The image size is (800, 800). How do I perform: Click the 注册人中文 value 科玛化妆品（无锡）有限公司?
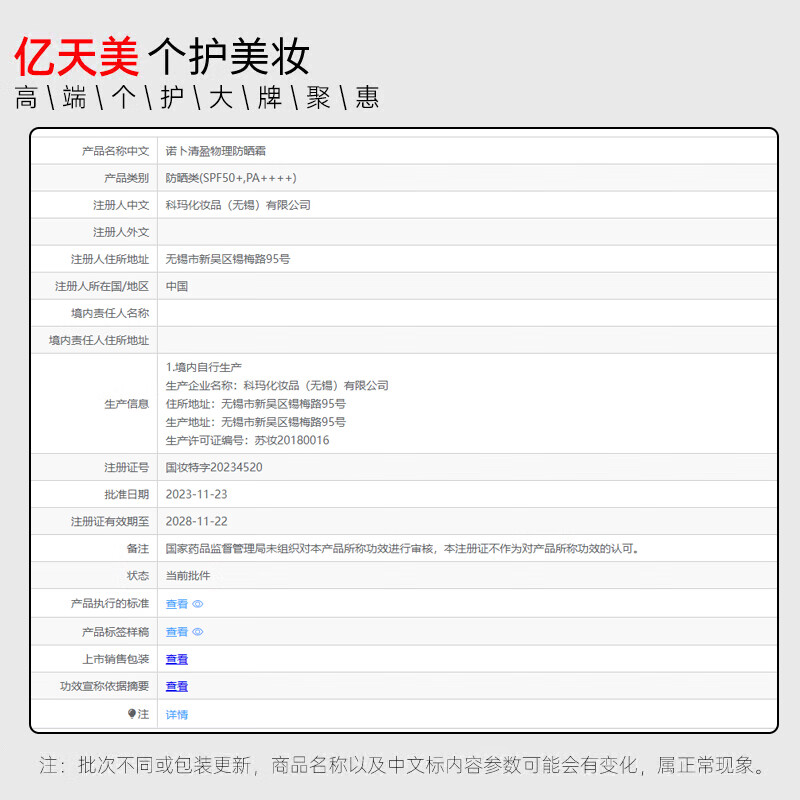coord(238,205)
